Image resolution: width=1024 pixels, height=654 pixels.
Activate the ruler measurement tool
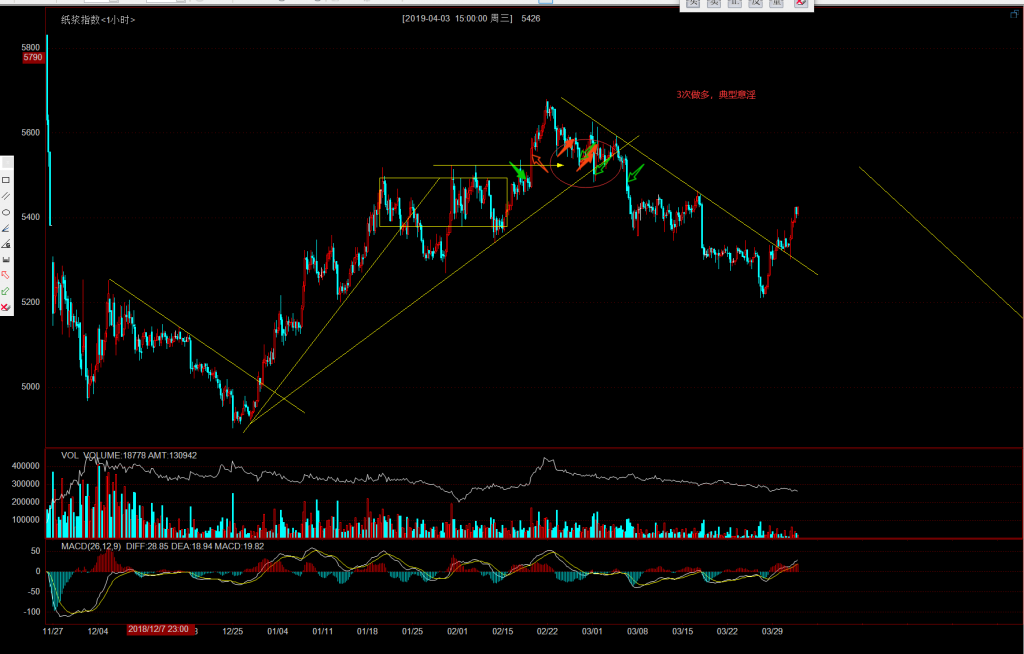pyautogui.click(x=5, y=259)
